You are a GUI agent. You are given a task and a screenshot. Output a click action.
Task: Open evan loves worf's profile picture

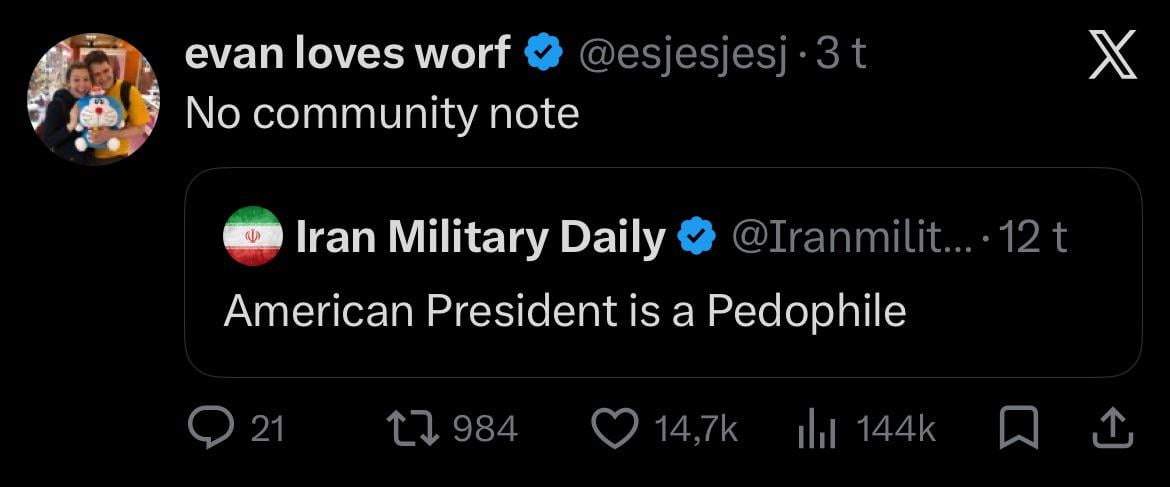click(93, 99)
